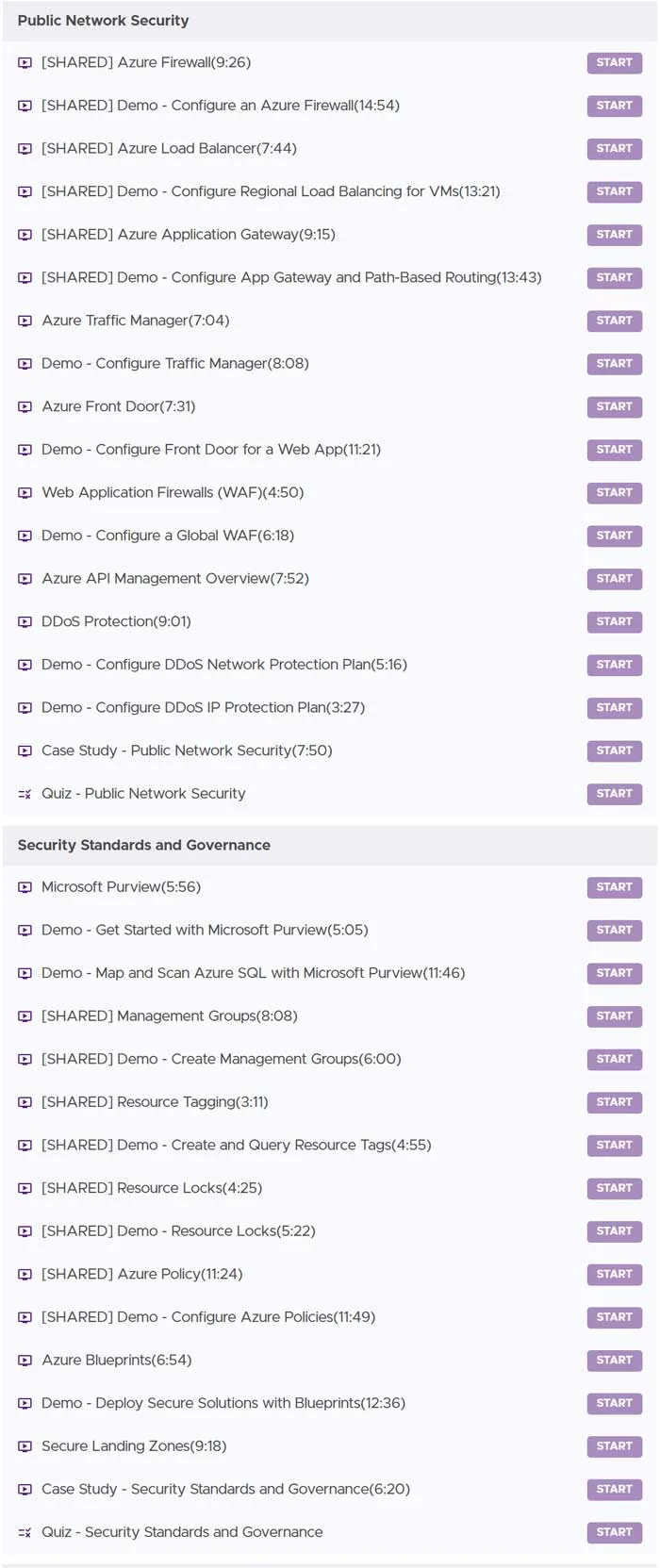660x1568 pixels.
Task: Click video icon beside Azure API Management Overview
Action: click(x=25, y=579)
